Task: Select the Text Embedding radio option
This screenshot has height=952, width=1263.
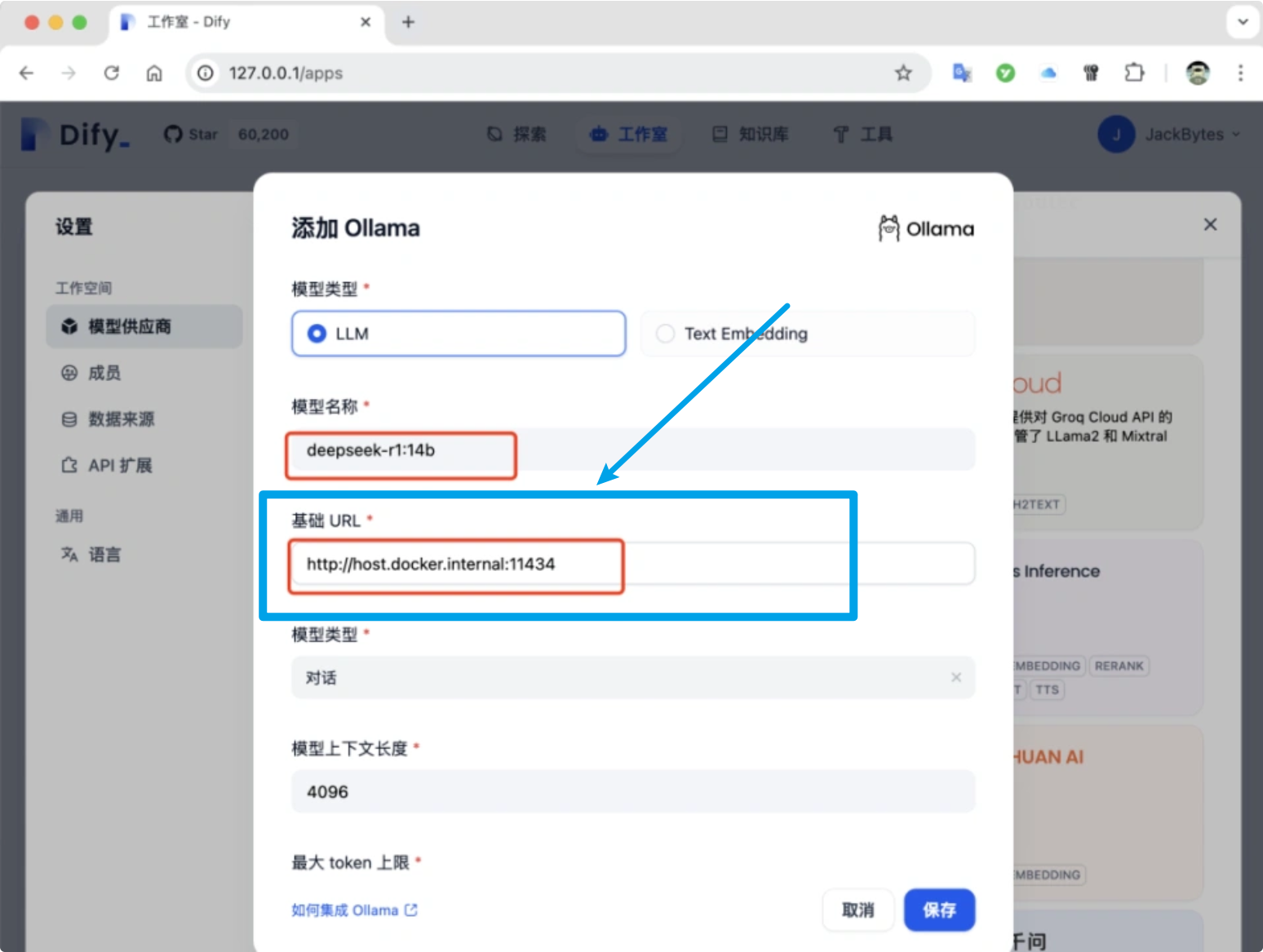Action: [666, 334]
